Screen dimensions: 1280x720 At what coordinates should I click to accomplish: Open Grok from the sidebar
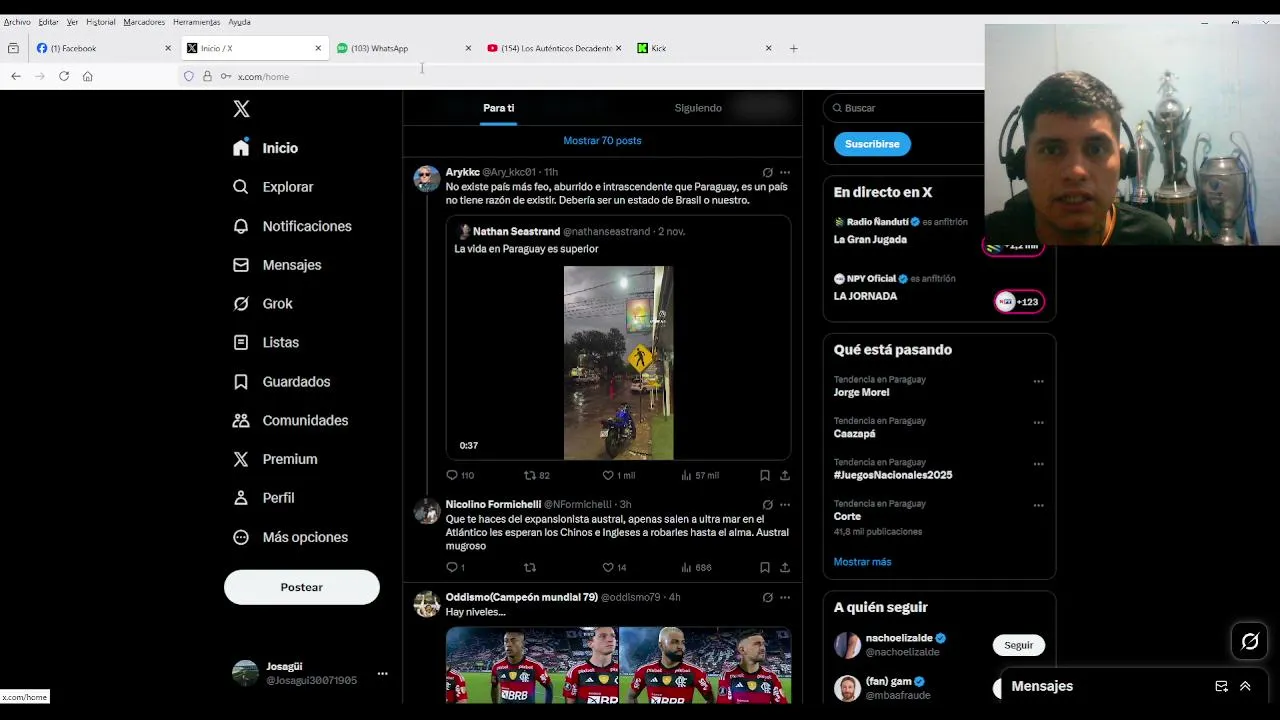point(262,304)
